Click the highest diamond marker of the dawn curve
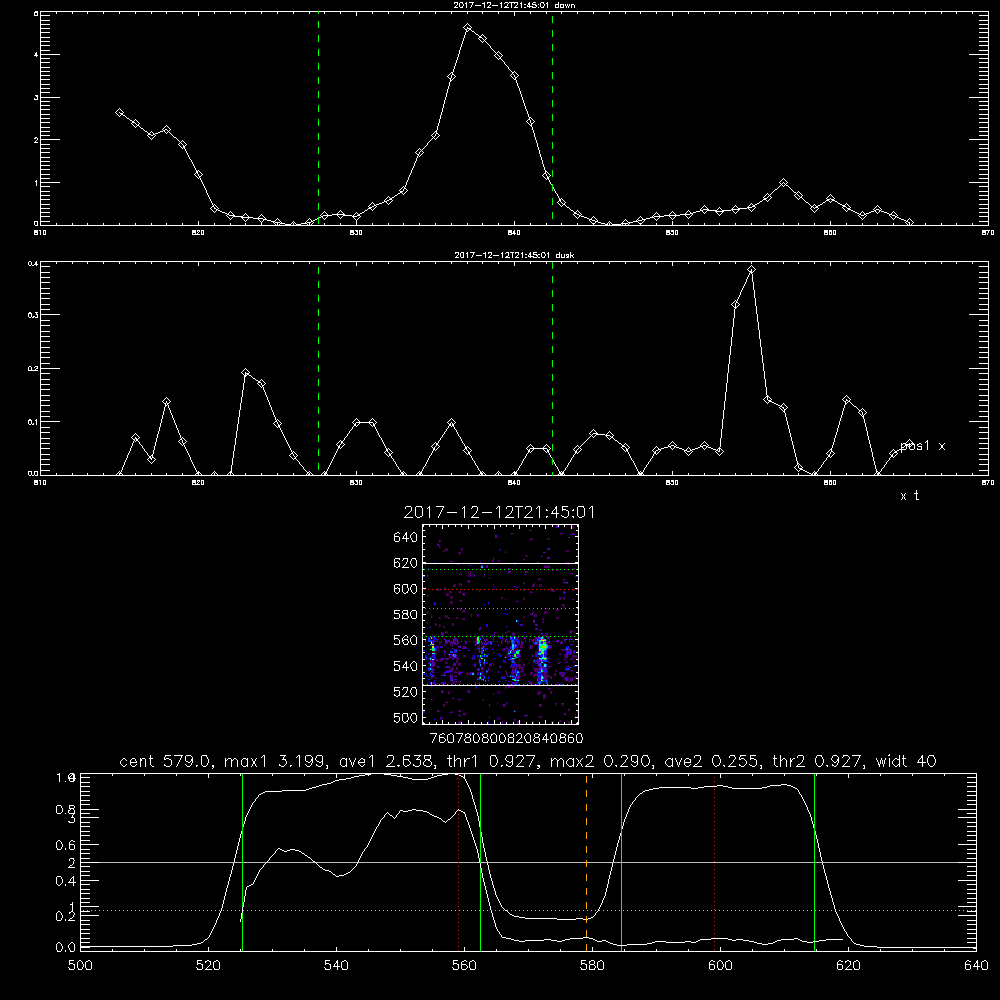1000x1000 pixels. pyautogui.click(x=467, y=28)
